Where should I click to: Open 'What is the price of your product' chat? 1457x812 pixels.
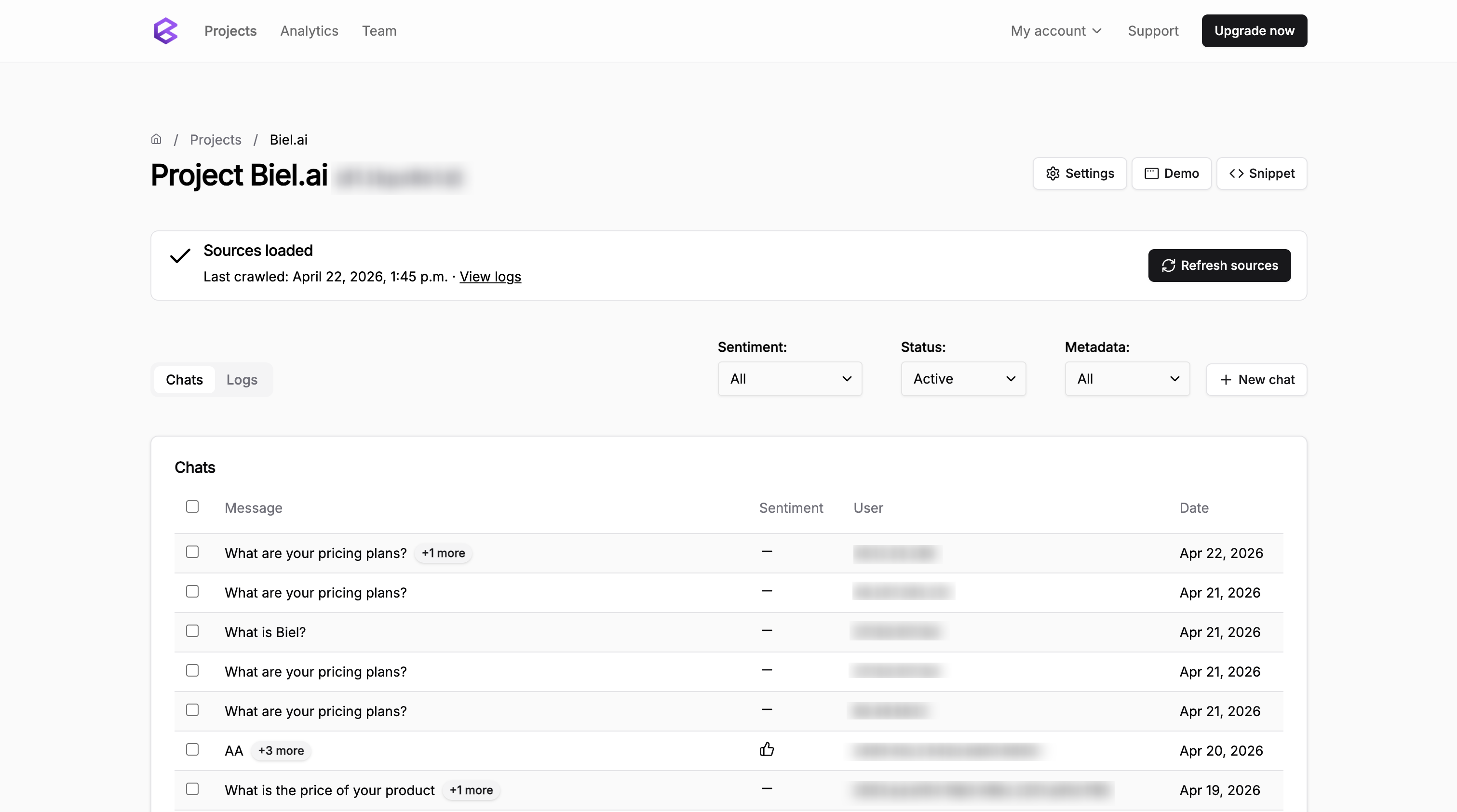(x=329, y=790)
